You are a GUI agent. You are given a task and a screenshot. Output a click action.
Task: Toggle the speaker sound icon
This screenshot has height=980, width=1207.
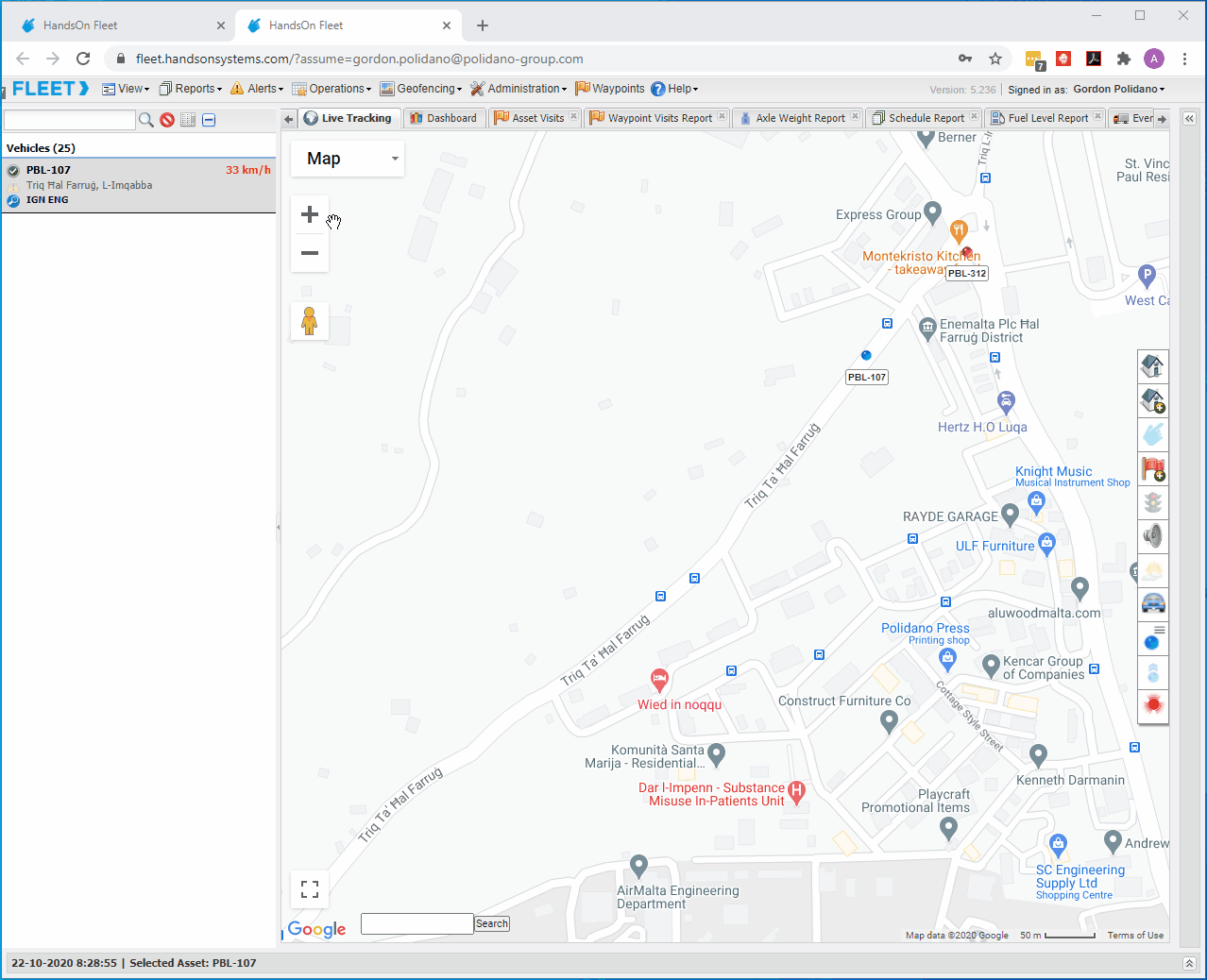[1153, 536]
